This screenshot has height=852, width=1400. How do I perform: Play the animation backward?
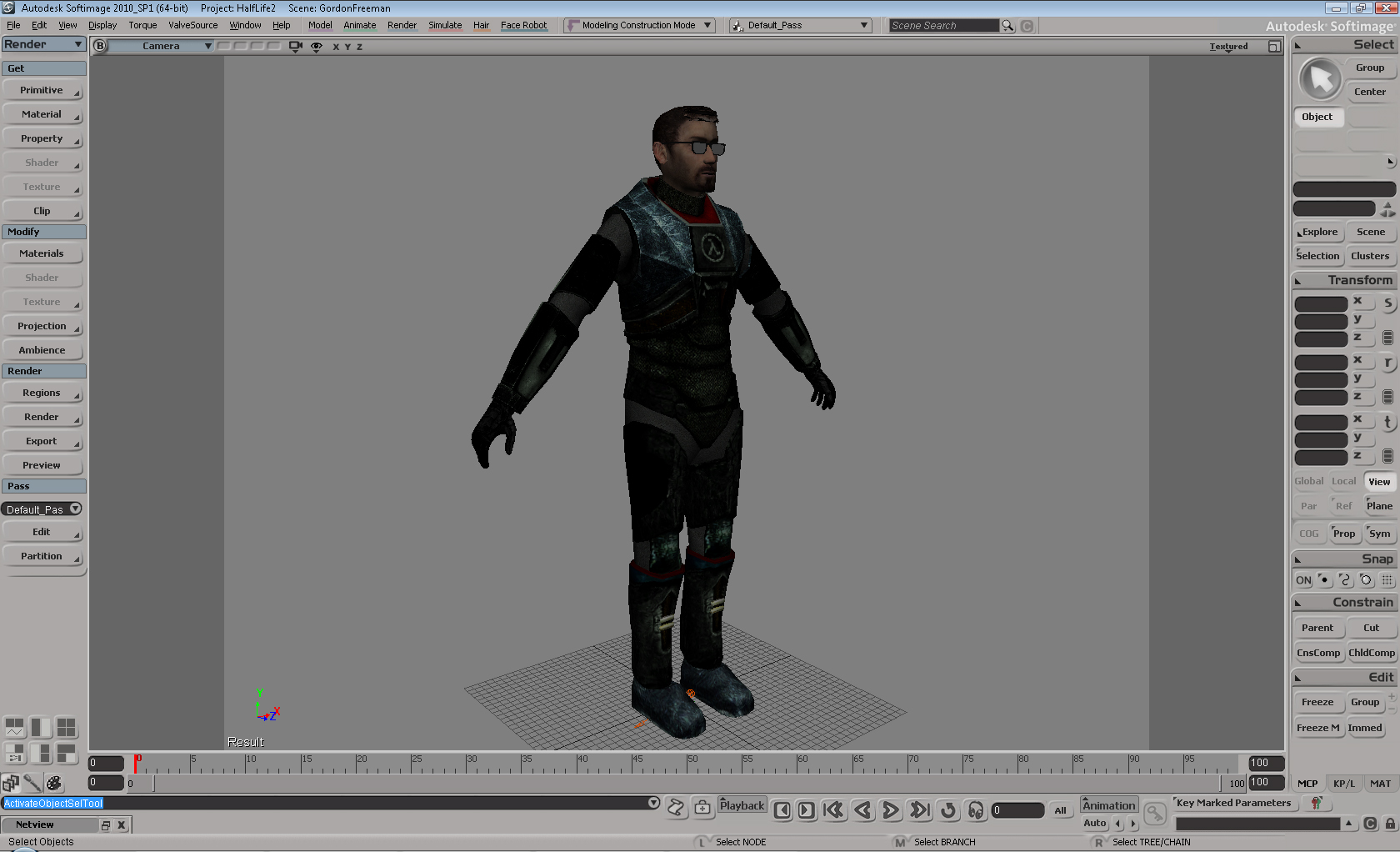pyautogui.click(x=863, y=809)
